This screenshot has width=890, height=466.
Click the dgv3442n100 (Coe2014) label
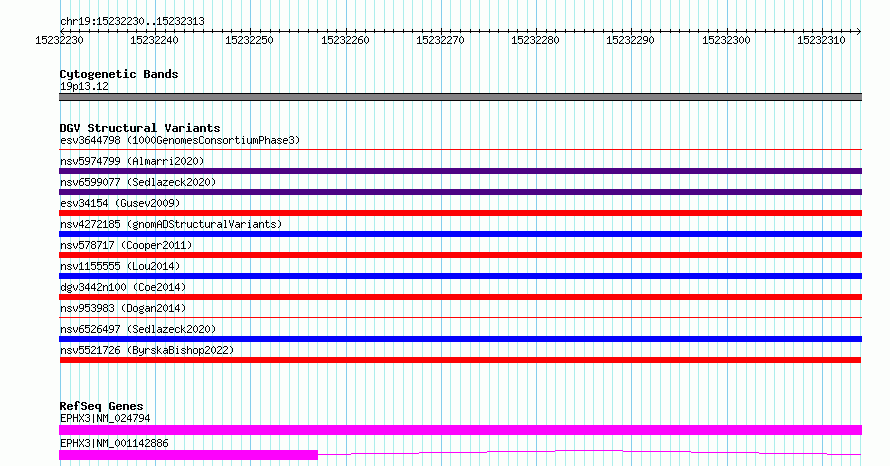[x=123, y=287]
